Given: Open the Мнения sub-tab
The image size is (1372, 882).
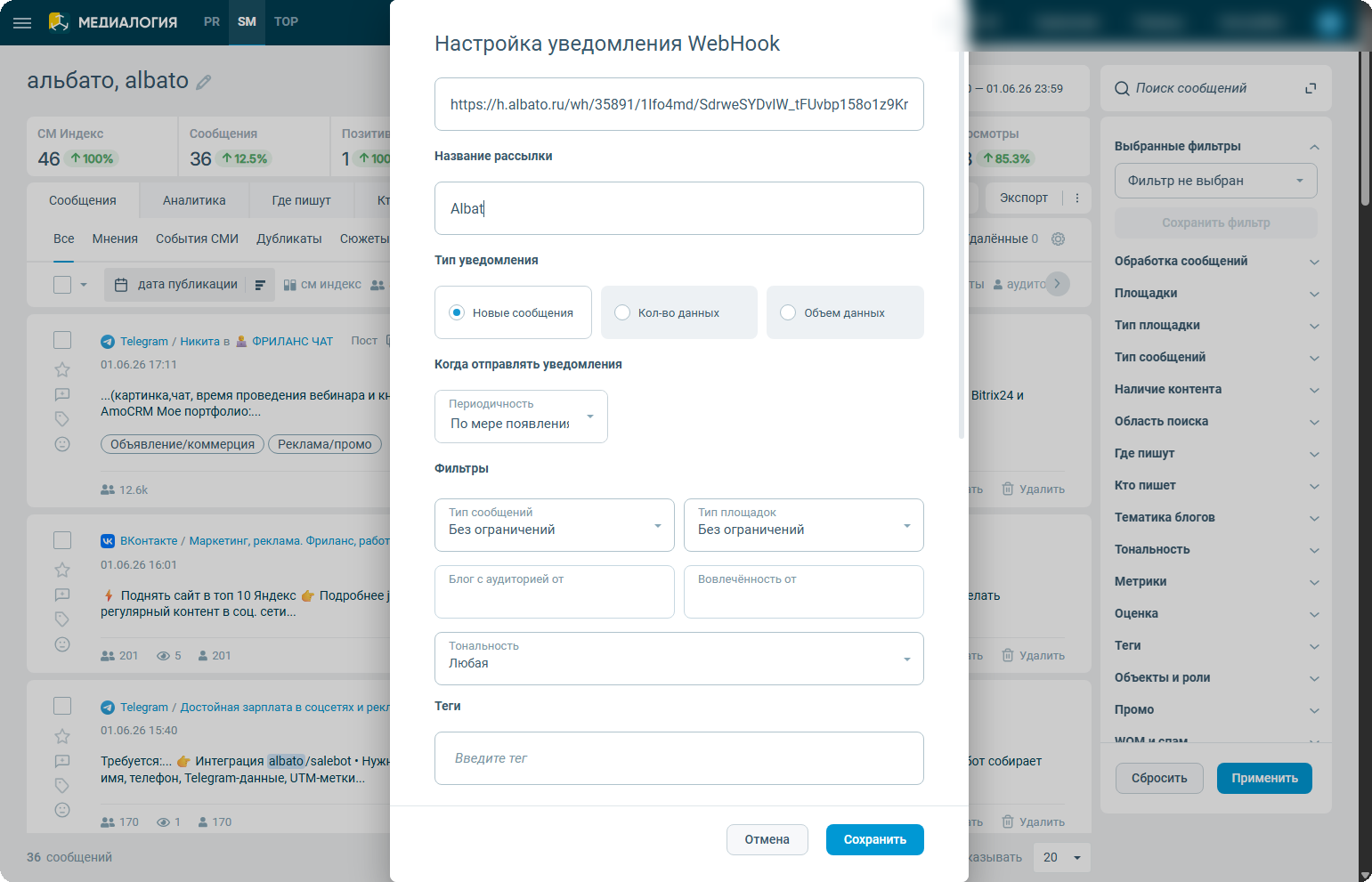Looking at the screenshot, I should tap(115, 239).
